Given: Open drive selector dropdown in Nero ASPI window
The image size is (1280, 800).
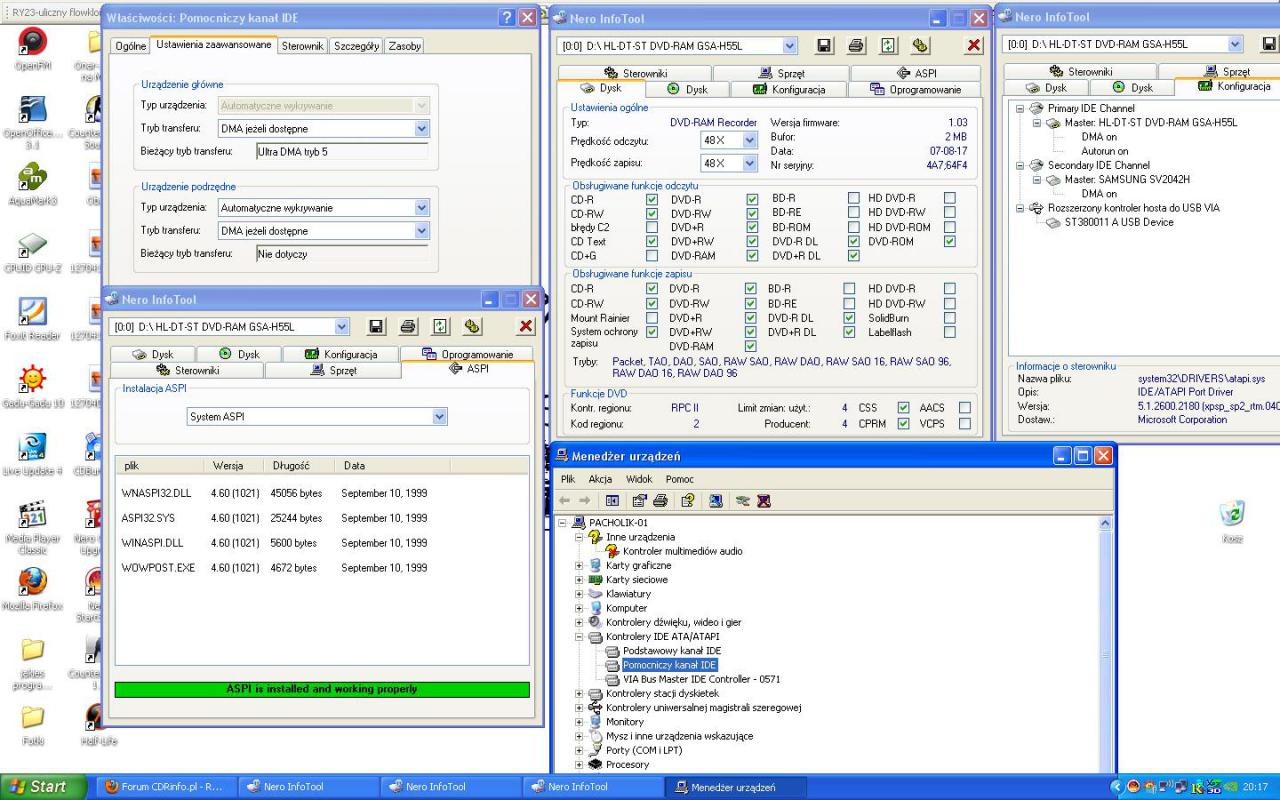Looking at the screenshot, I should click(341, 327).
